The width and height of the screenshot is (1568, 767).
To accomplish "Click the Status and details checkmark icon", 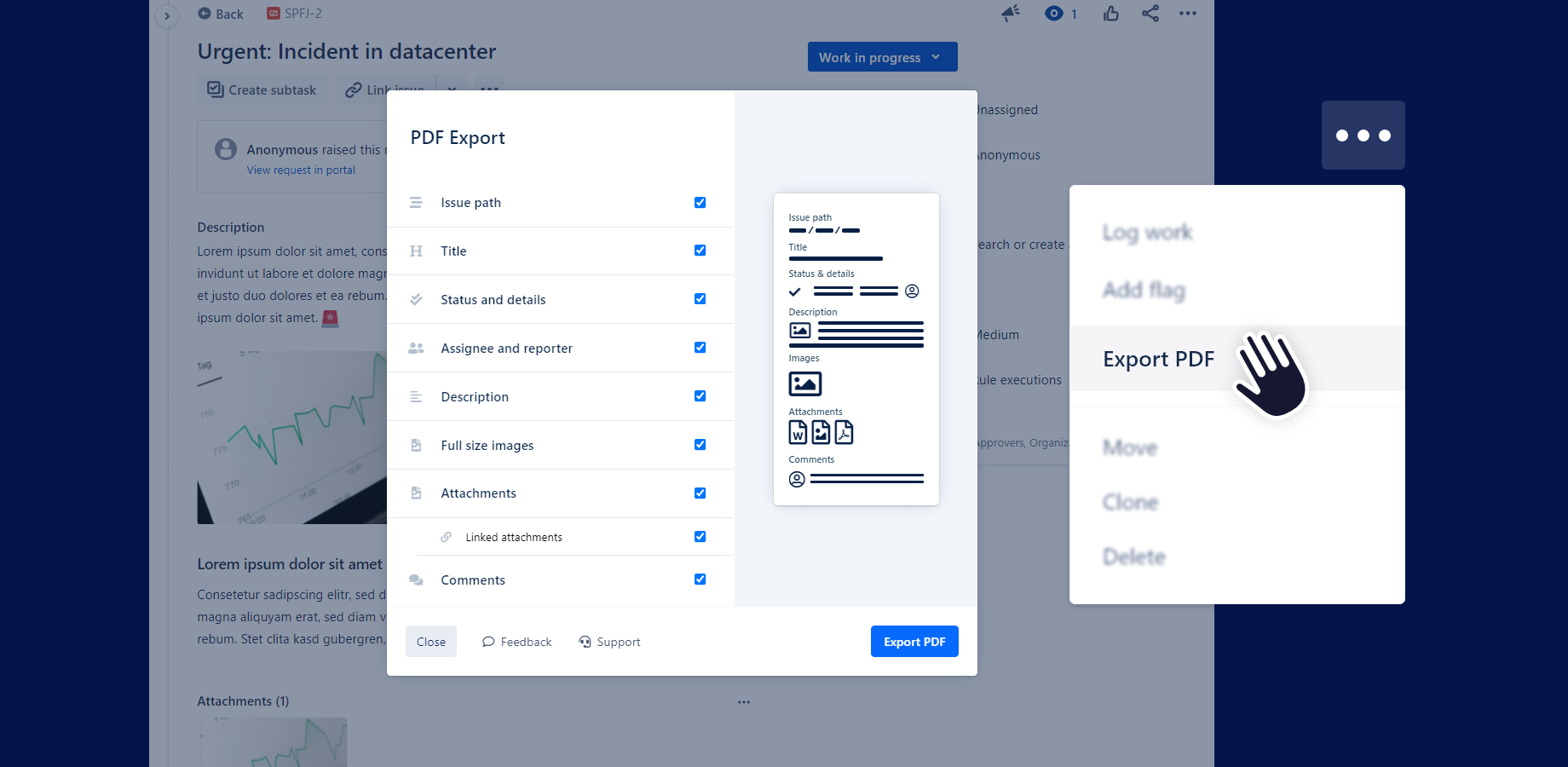I will pos(416,300).
